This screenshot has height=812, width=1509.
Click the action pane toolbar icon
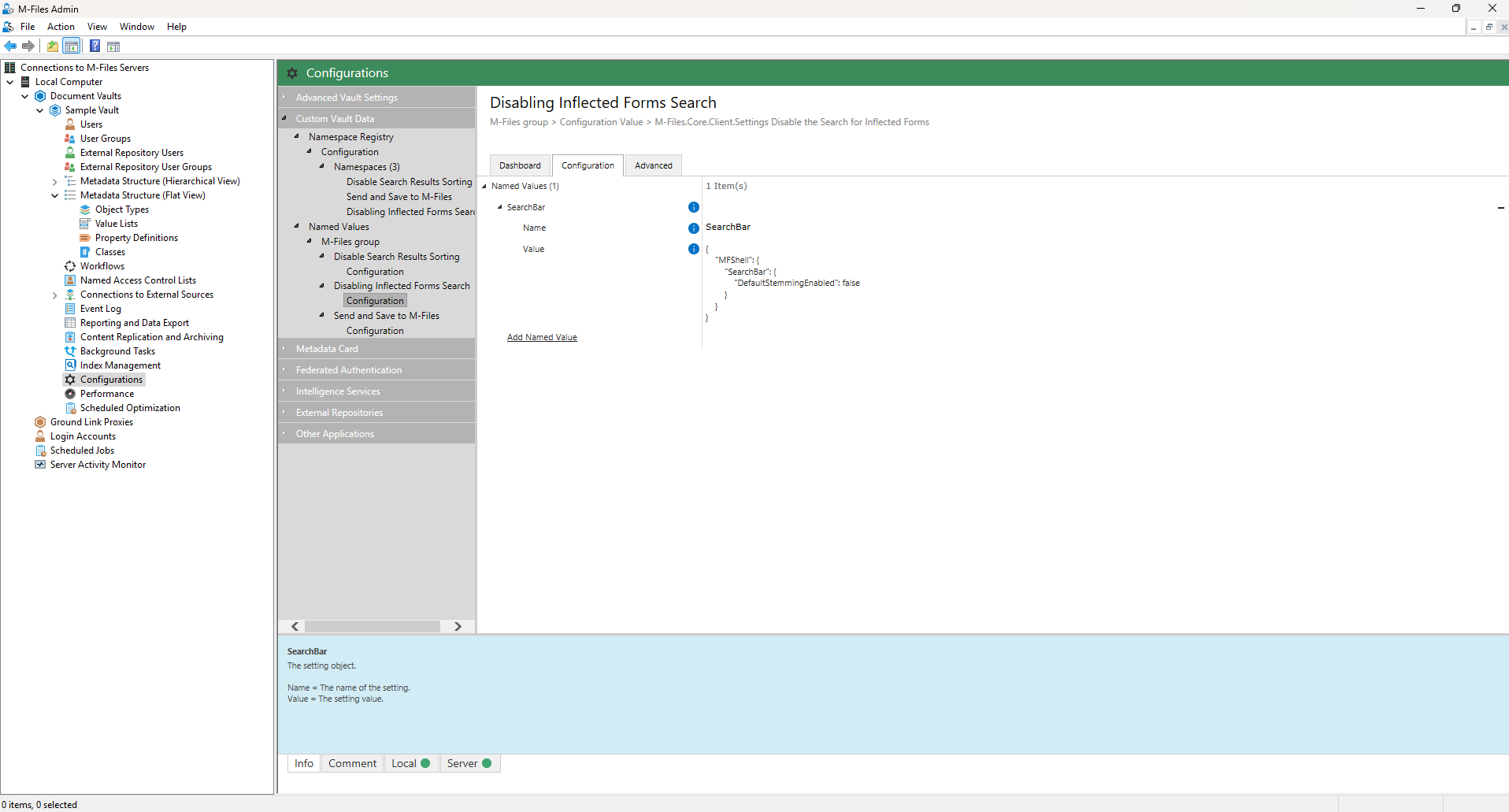[x=113, y=46]
